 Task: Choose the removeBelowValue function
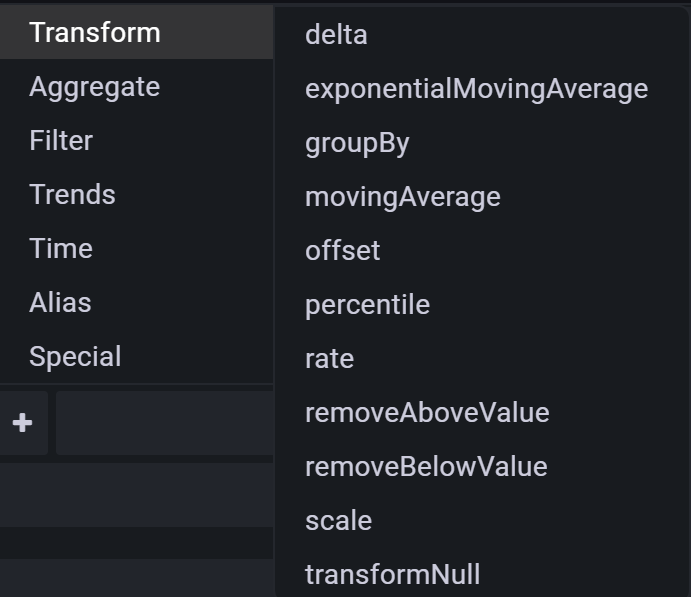pyautogui.click(x=426, y=466)
